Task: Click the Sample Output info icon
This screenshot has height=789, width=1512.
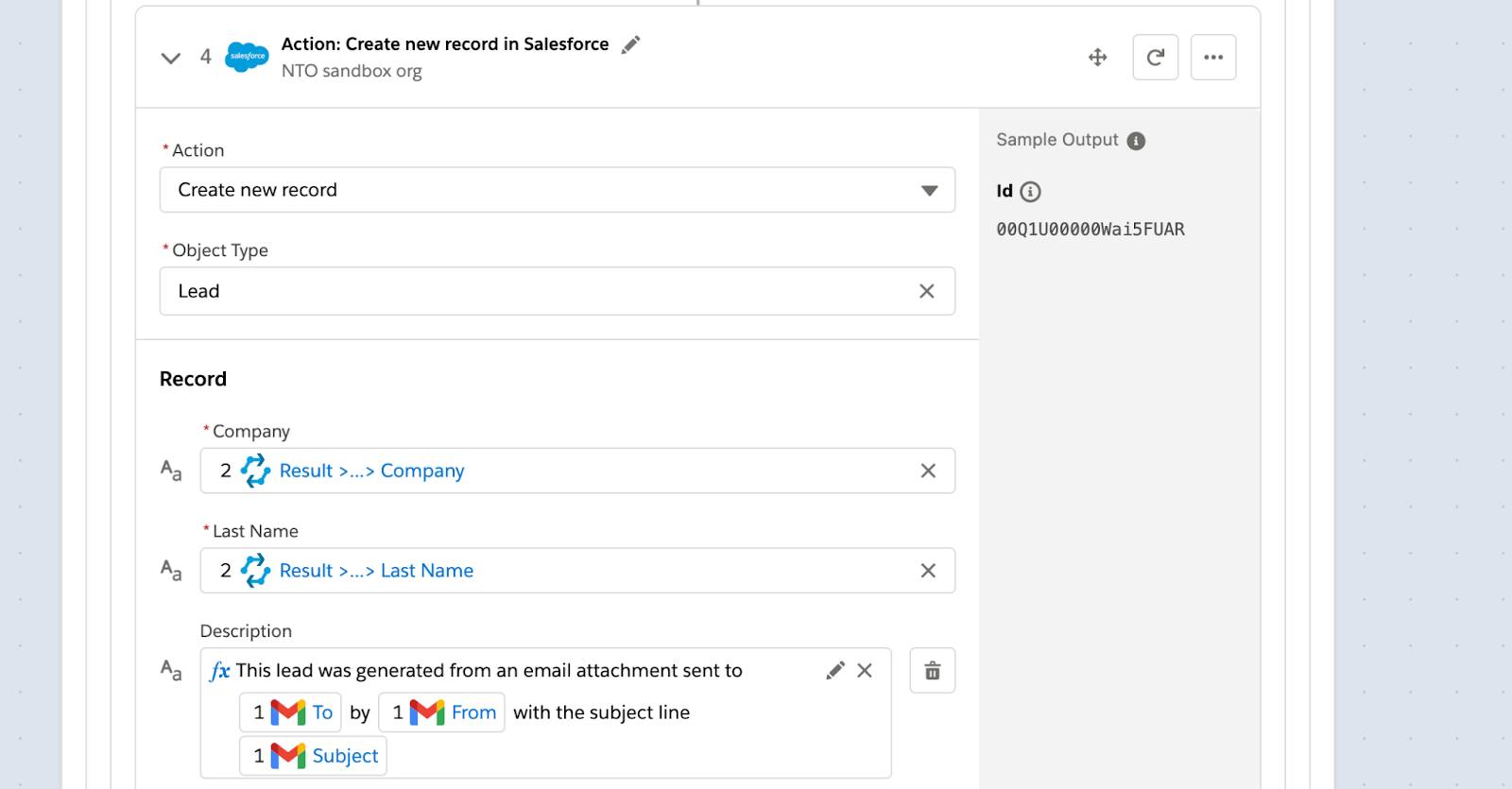Action: (x=1137, y=141)
